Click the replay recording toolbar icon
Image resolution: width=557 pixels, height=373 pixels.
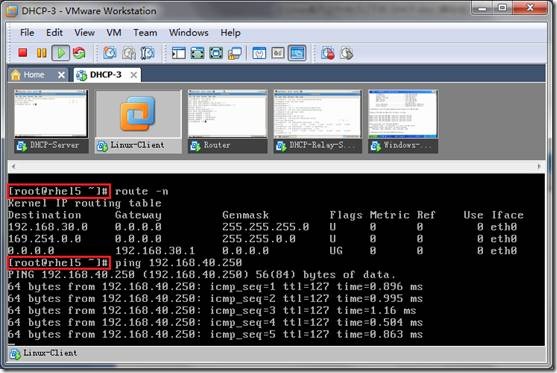click(x=346, y=53)
